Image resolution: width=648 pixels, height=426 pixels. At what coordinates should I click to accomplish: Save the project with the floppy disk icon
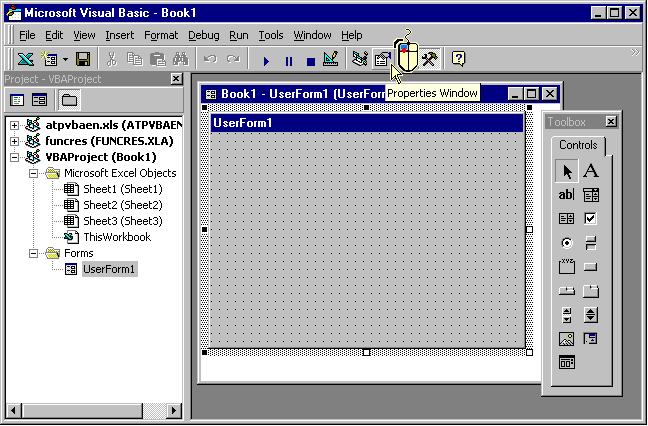tap(83, 59)
